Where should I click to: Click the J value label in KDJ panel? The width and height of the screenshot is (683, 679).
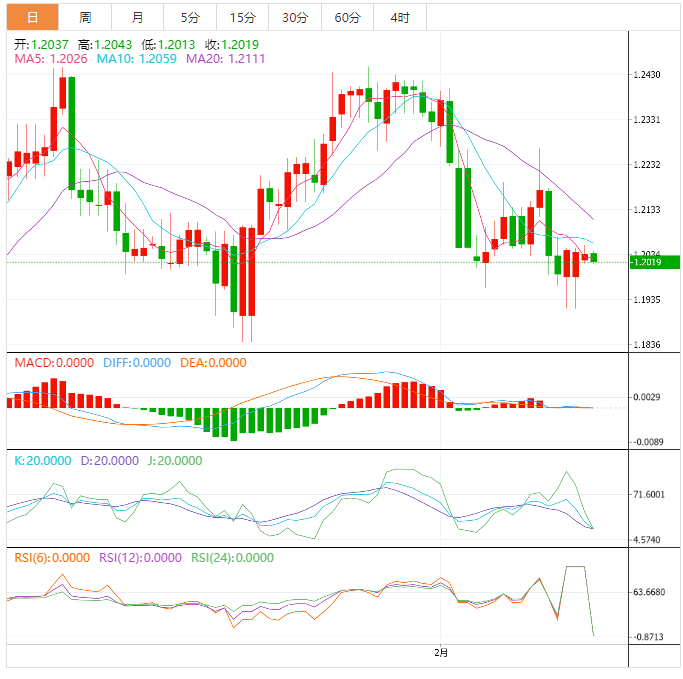pyautogui.click(x=172, y=461)
